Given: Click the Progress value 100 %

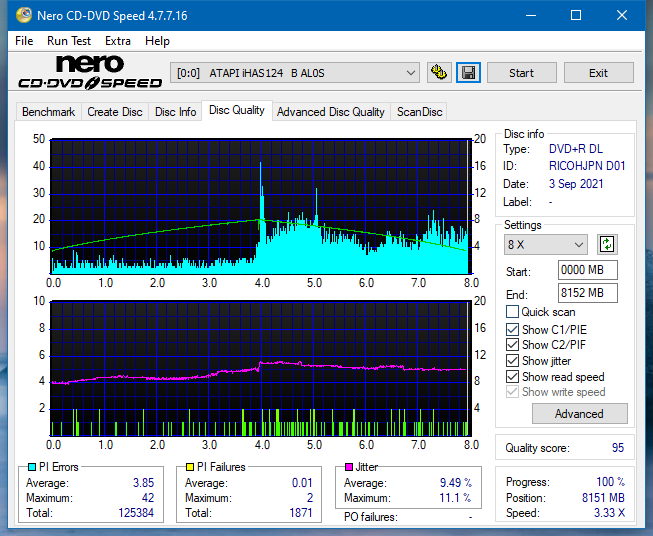Looking at the screenshot, I should click(x=610, y=482).
